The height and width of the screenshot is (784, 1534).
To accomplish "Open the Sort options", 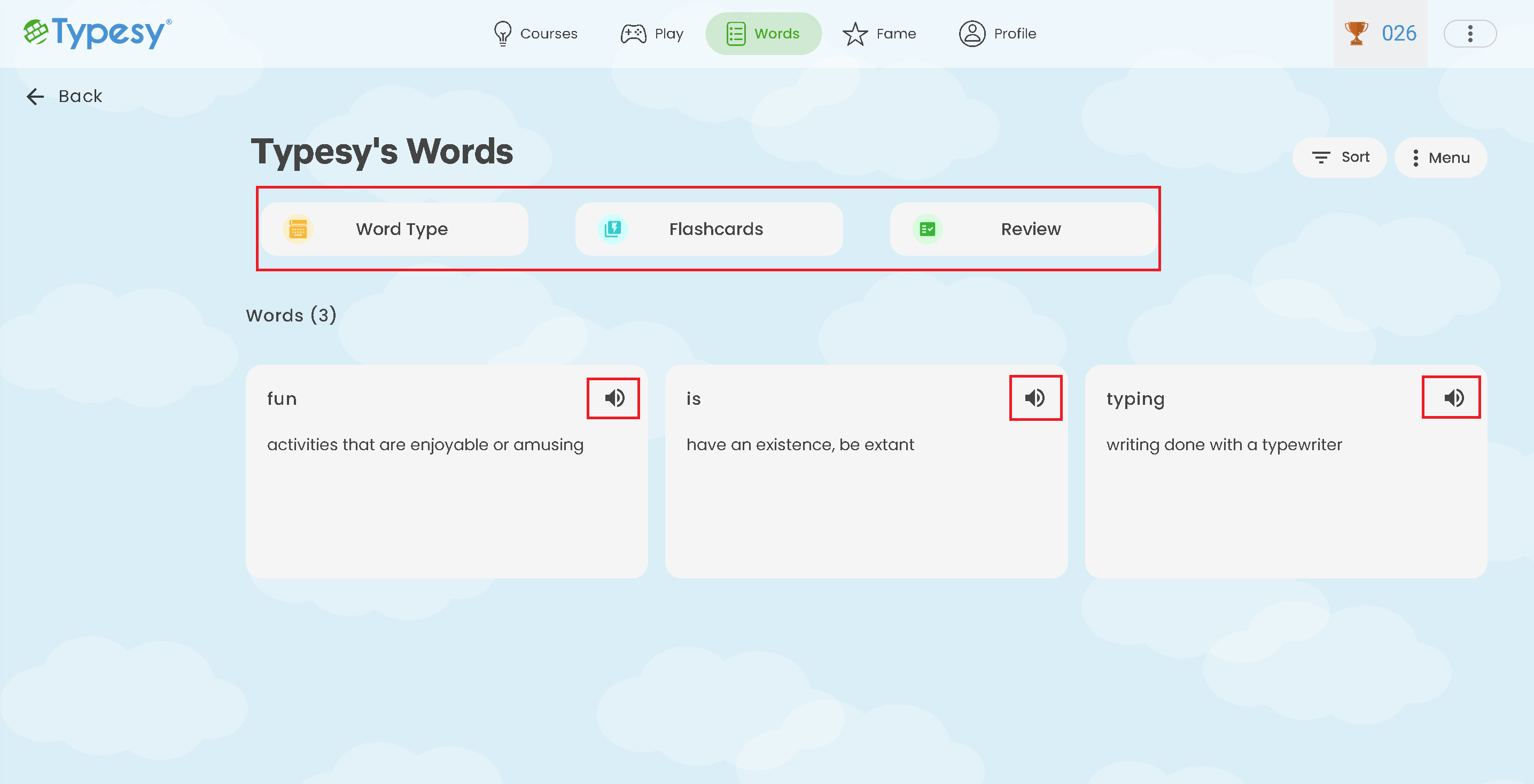I will click(x=1340, y=157).
